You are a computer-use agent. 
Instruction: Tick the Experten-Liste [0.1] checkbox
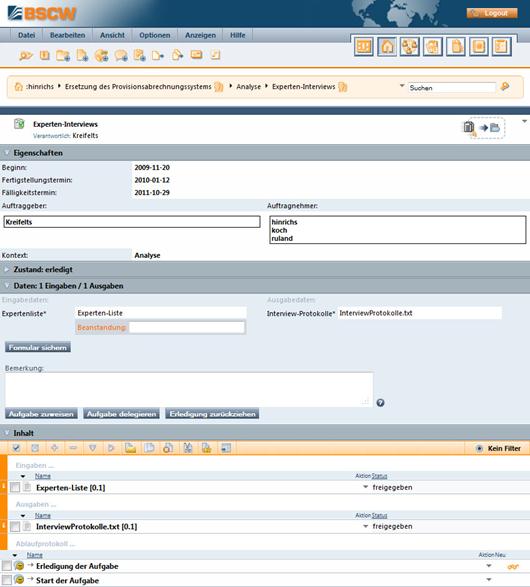tap(15, 487)
